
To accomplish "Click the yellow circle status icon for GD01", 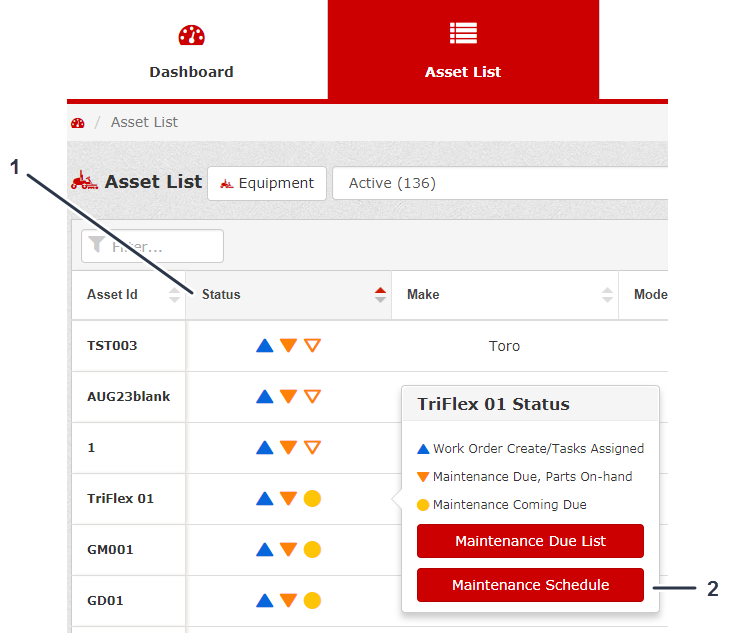I will [312, 600].
